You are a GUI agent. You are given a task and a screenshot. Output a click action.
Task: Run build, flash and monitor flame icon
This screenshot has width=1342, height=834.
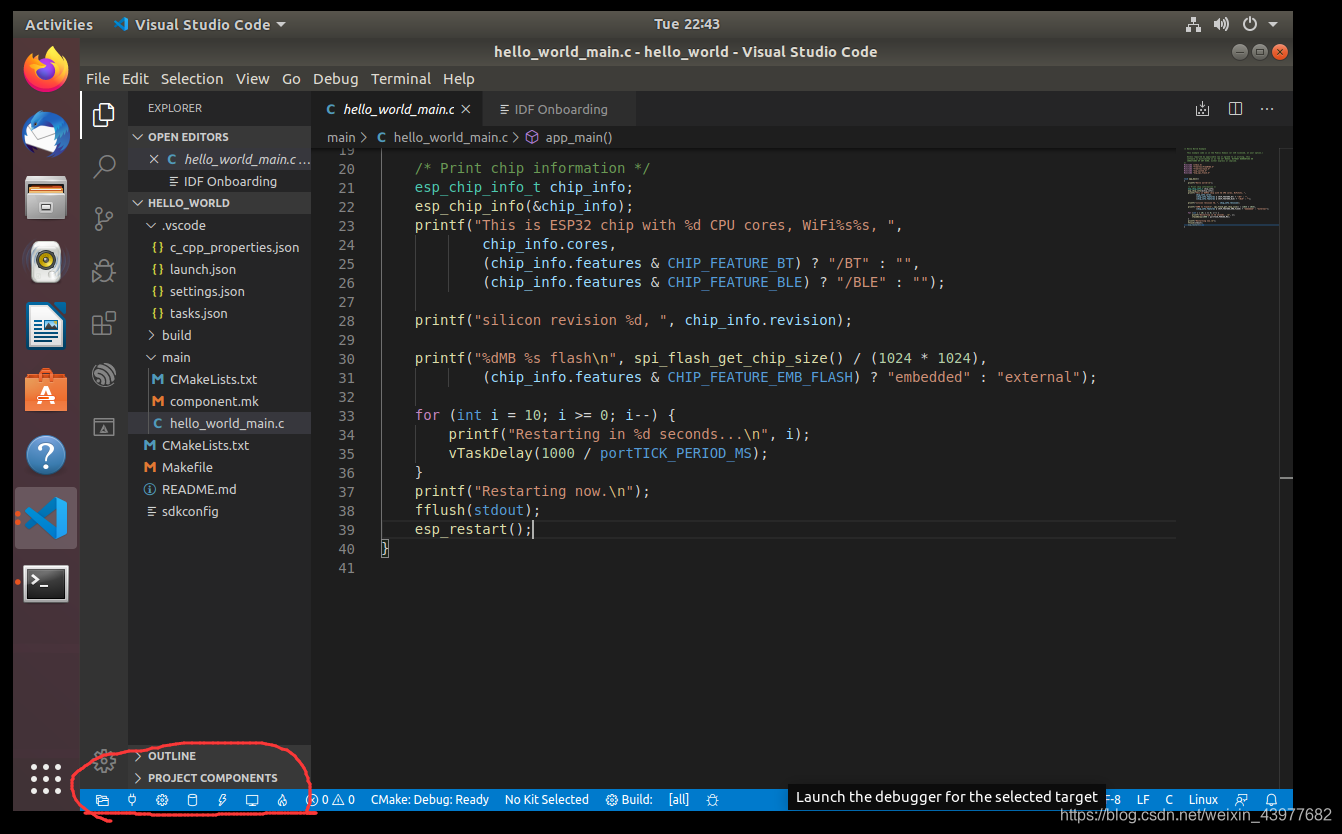(x=282, y=800)
